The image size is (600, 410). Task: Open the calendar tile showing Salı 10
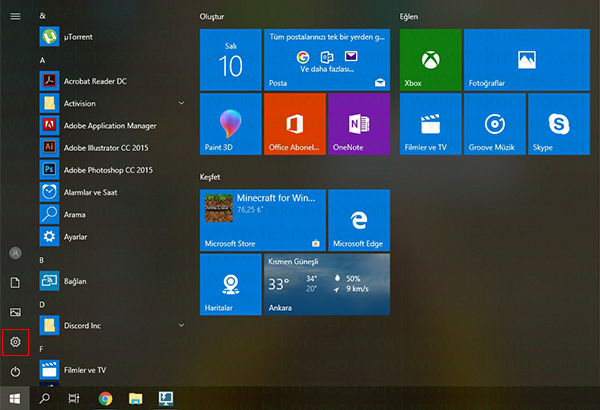(x=231, y=60)
